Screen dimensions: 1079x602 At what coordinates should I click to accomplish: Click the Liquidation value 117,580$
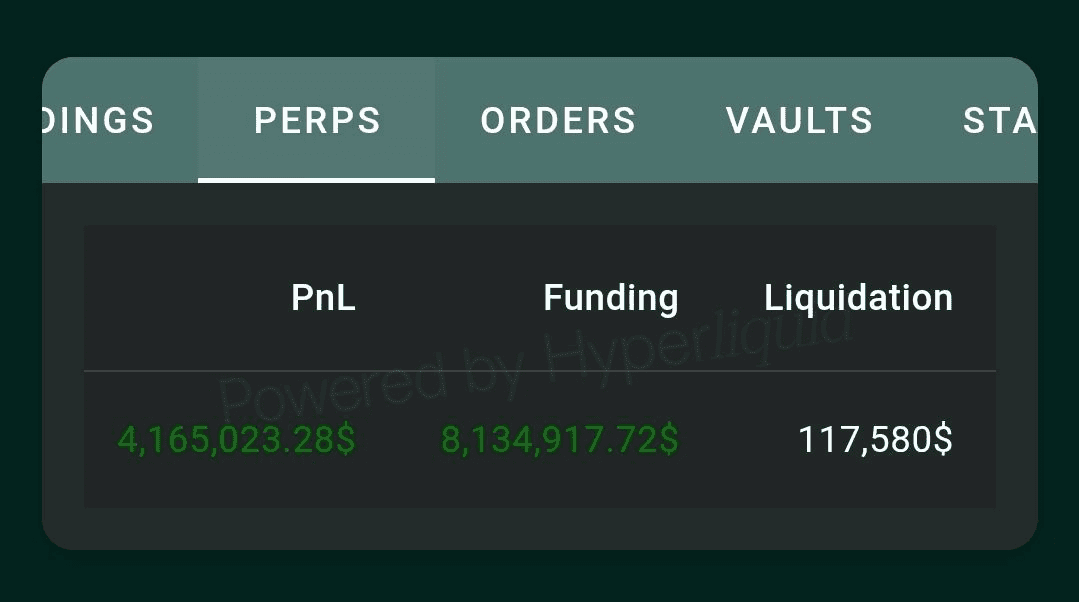pos(875,440)
